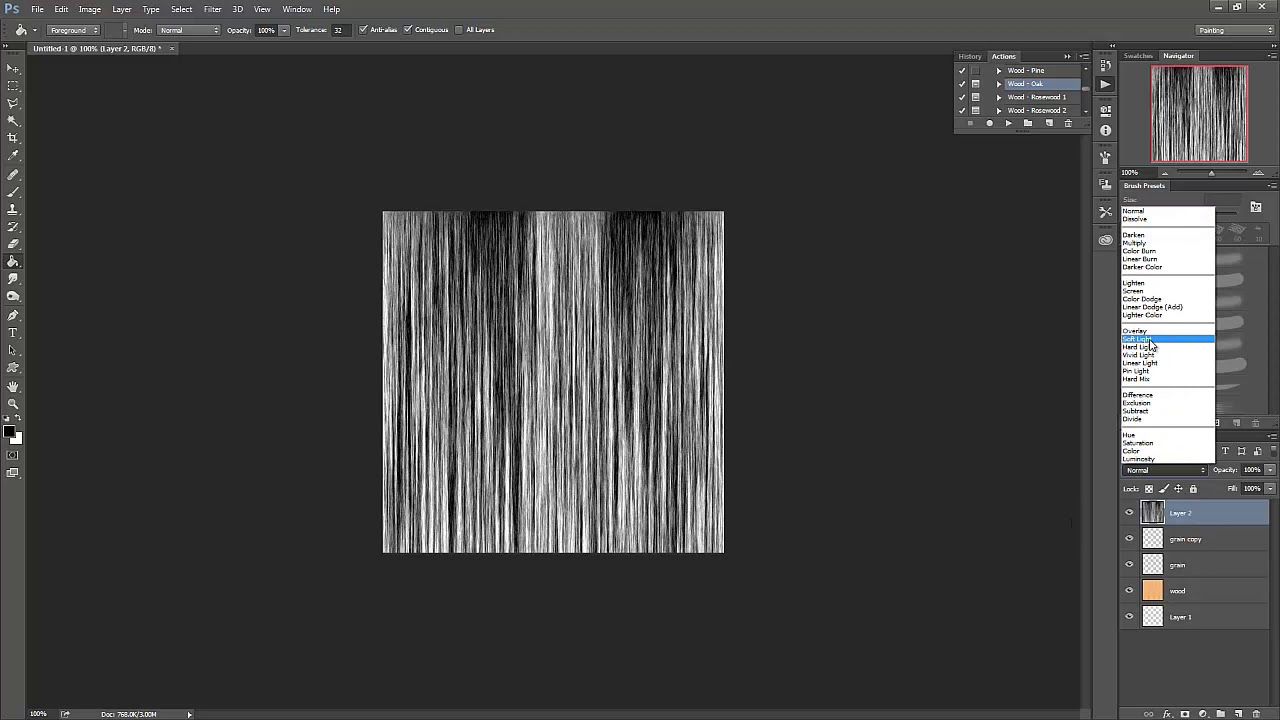Open the layer blend mode Normal dropdown
The height and width of the screenshot is (720, 1280).
pos(1165,470)
